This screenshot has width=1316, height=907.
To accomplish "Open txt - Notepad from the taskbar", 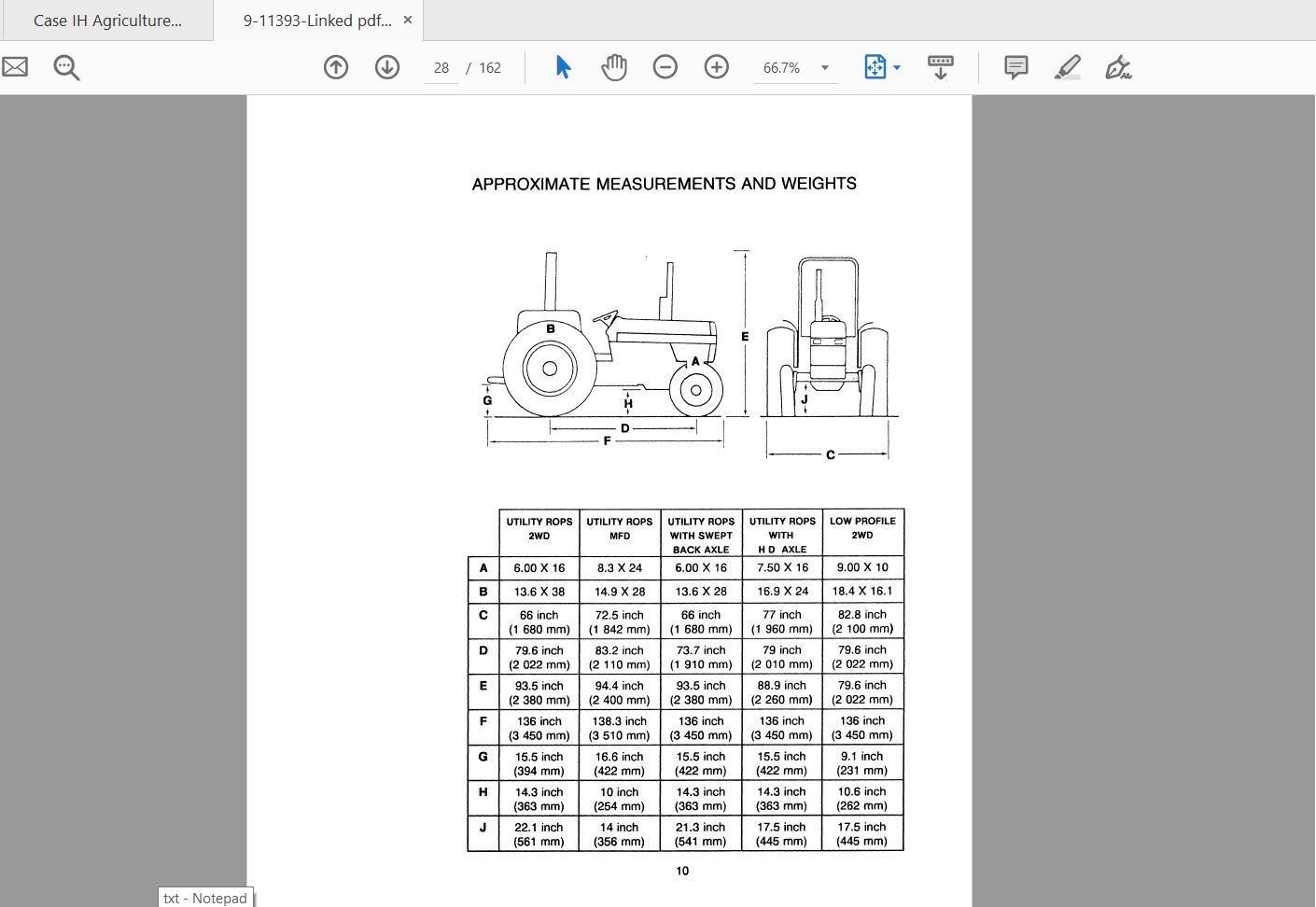I will pos(204,898).
